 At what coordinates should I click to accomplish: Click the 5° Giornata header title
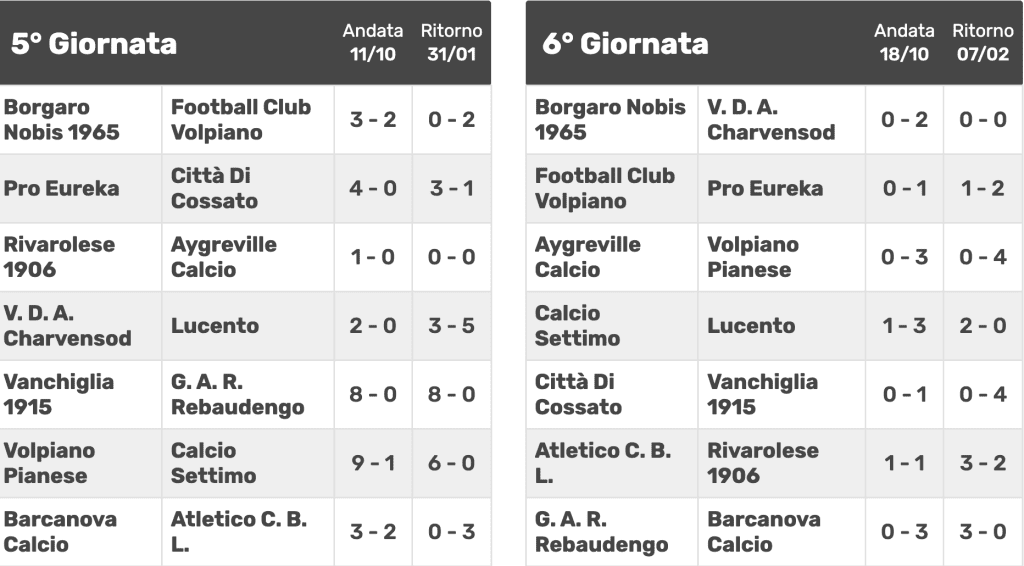[x=94, y=44]
